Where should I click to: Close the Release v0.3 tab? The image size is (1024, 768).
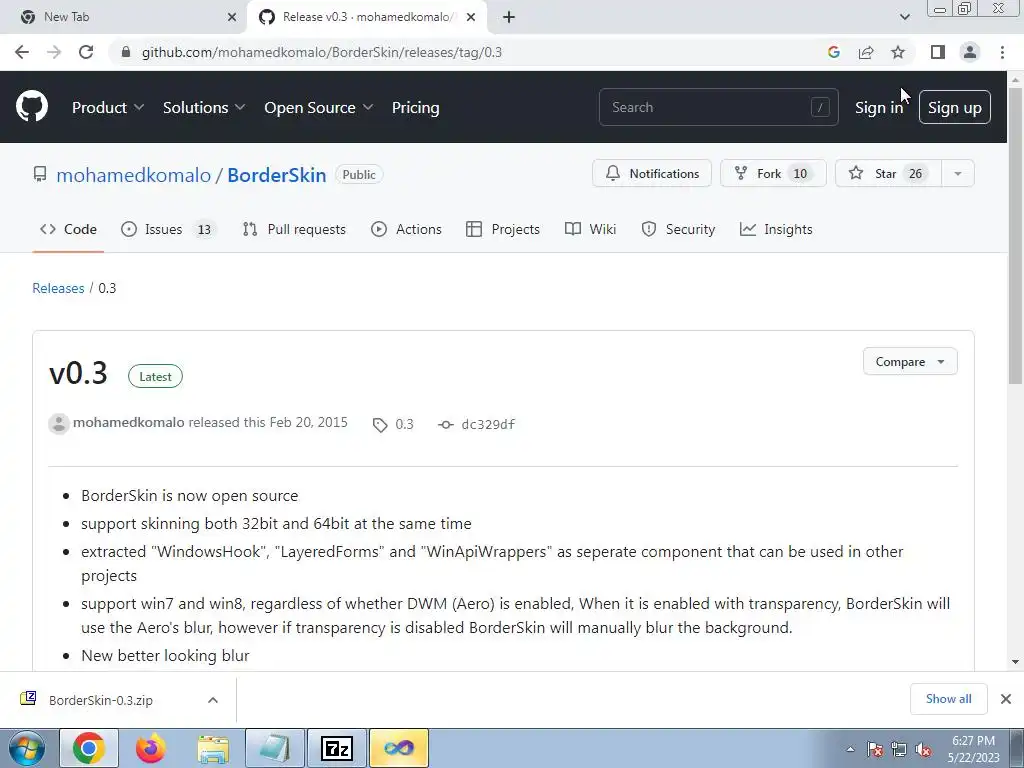[471, 17]
